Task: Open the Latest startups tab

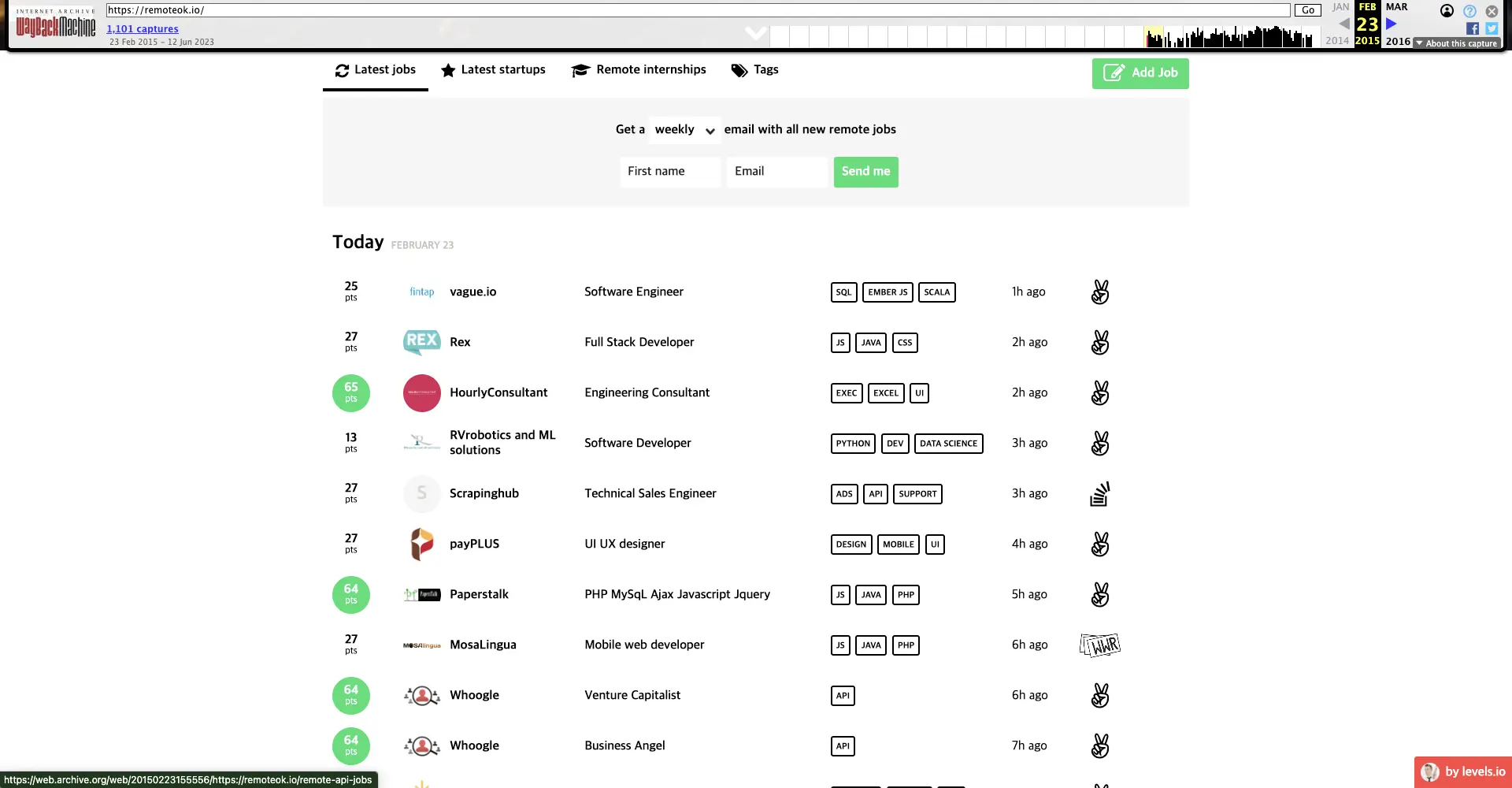Action: 493,70
